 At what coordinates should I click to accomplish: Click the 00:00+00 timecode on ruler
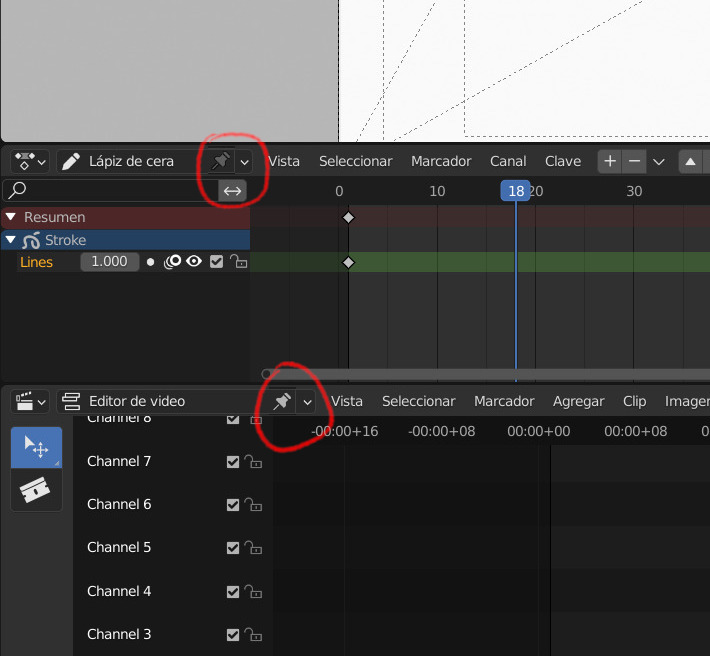538,431
